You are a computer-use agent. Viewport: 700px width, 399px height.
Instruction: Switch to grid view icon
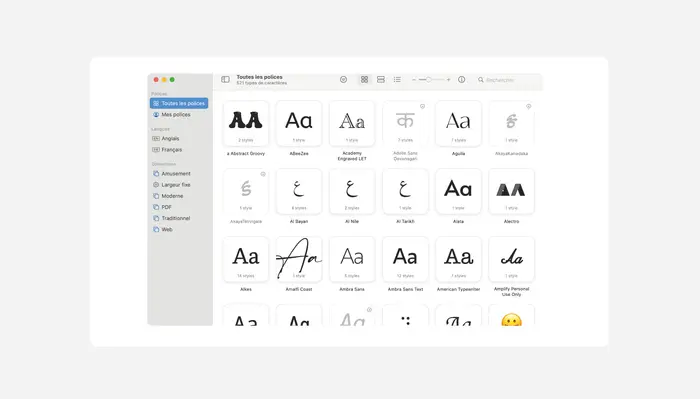364,79
